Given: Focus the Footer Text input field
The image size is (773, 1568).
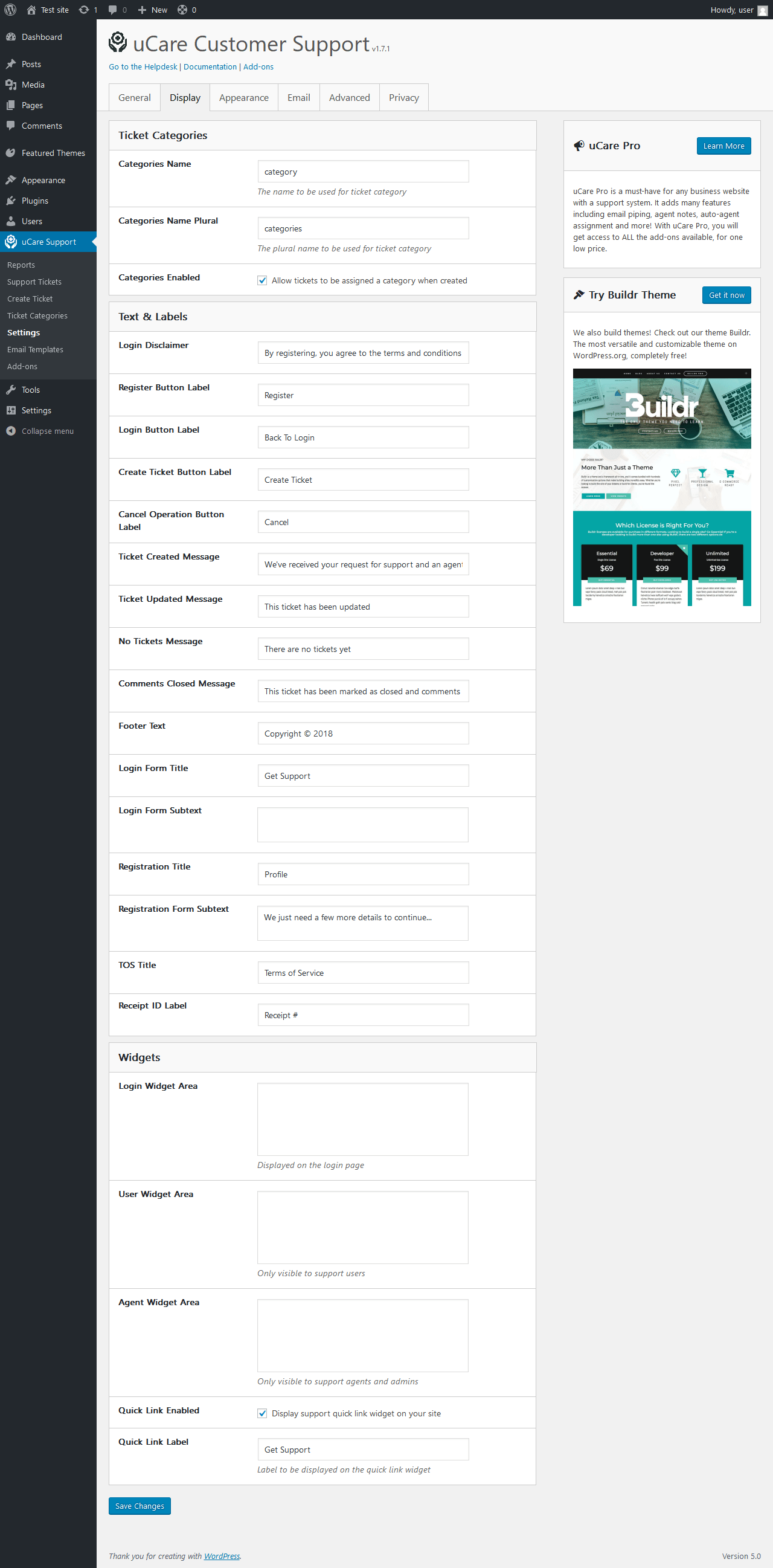Looking at the screenshot, I should pyautogui.click(x=363, y=734).
